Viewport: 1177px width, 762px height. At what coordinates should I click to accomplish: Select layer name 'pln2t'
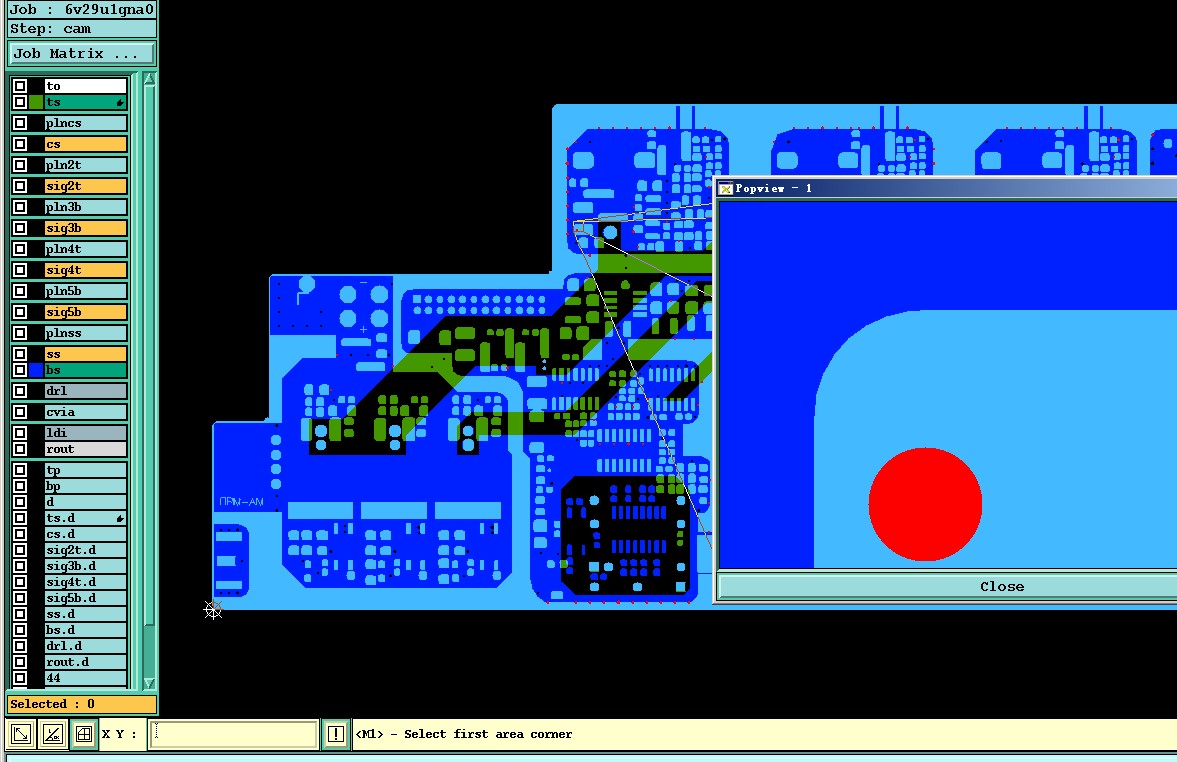[x=86, y=165]
